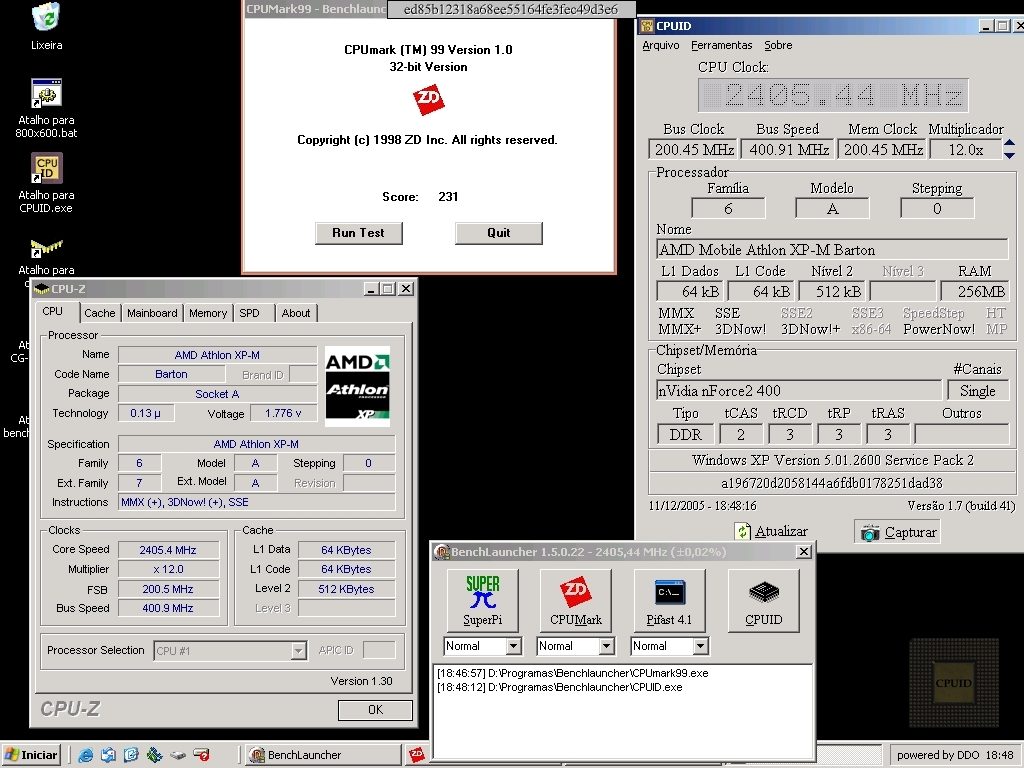Switch to the SPD tab in CPU-Z
Viewport: 1024px width, 768px height.
click(249, 313)
